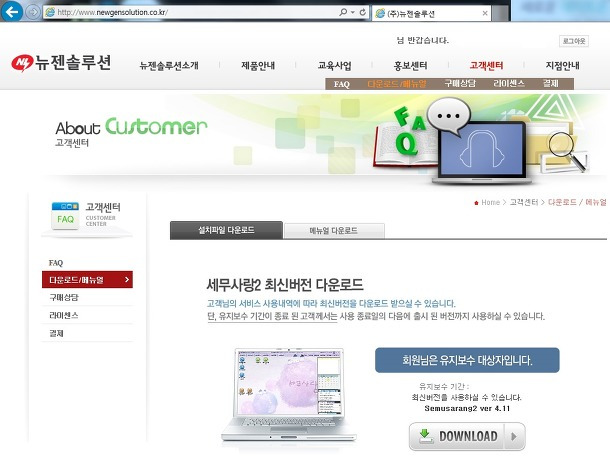Click the arrow on the red 다운로드/매뉴얼 item
Image resolution: width=610 pixels, height=456 pixels.
(127, 280)
